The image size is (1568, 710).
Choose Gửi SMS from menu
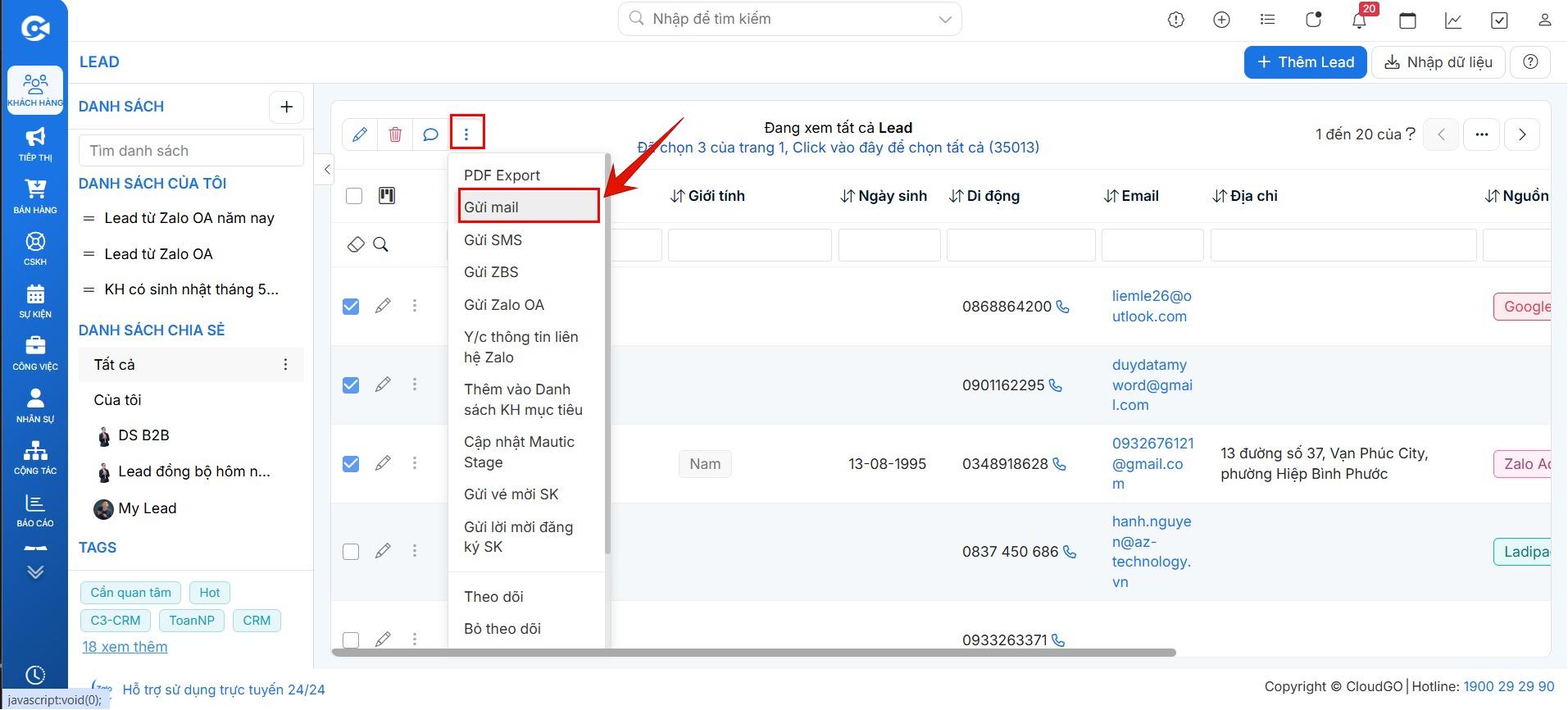(526, 240)
